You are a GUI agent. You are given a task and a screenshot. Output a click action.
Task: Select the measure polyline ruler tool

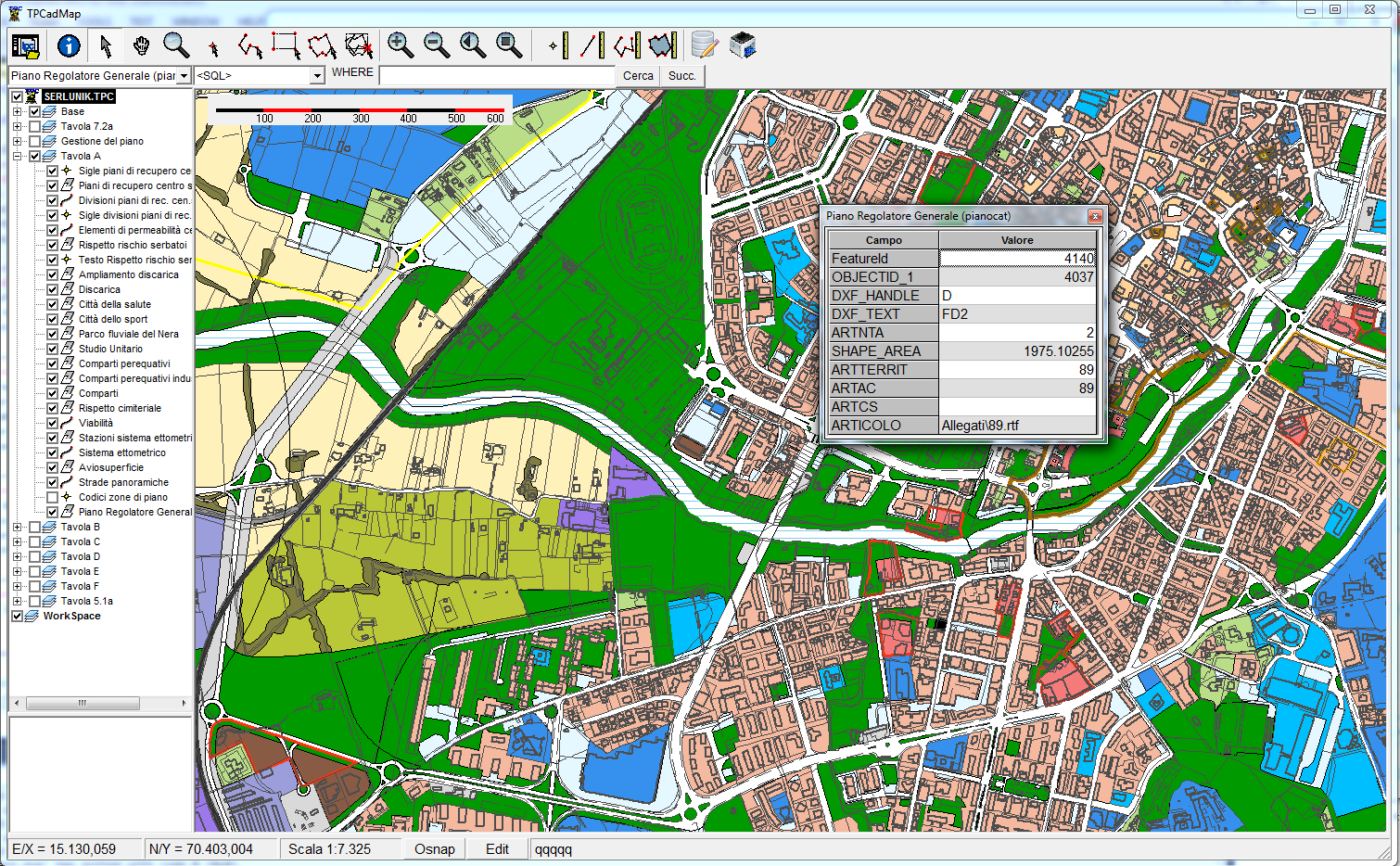pos(628,45)
